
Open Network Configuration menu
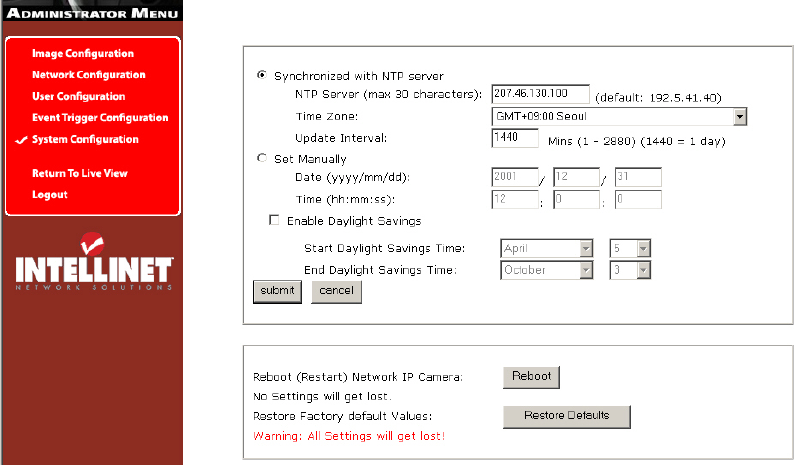[x=89, y=75]
